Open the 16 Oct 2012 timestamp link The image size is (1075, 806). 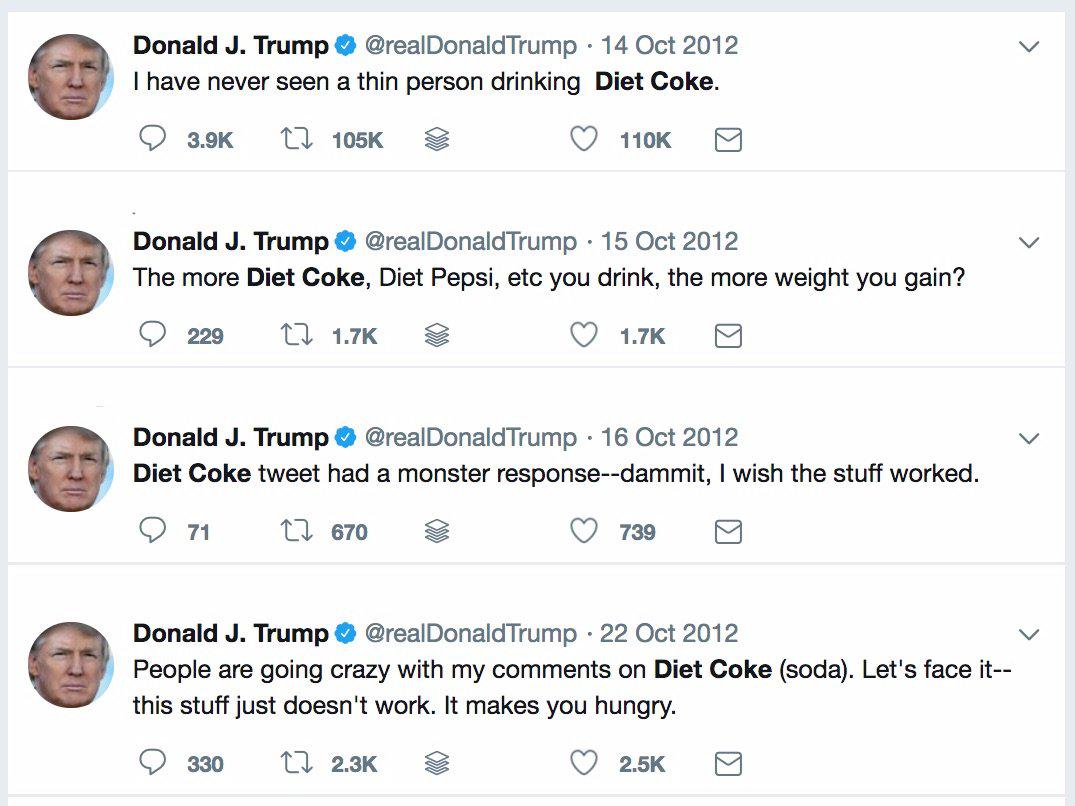point(669,437)
